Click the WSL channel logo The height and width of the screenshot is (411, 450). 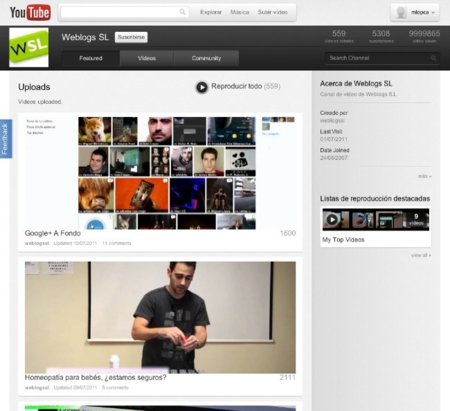(x=29, y=47)
